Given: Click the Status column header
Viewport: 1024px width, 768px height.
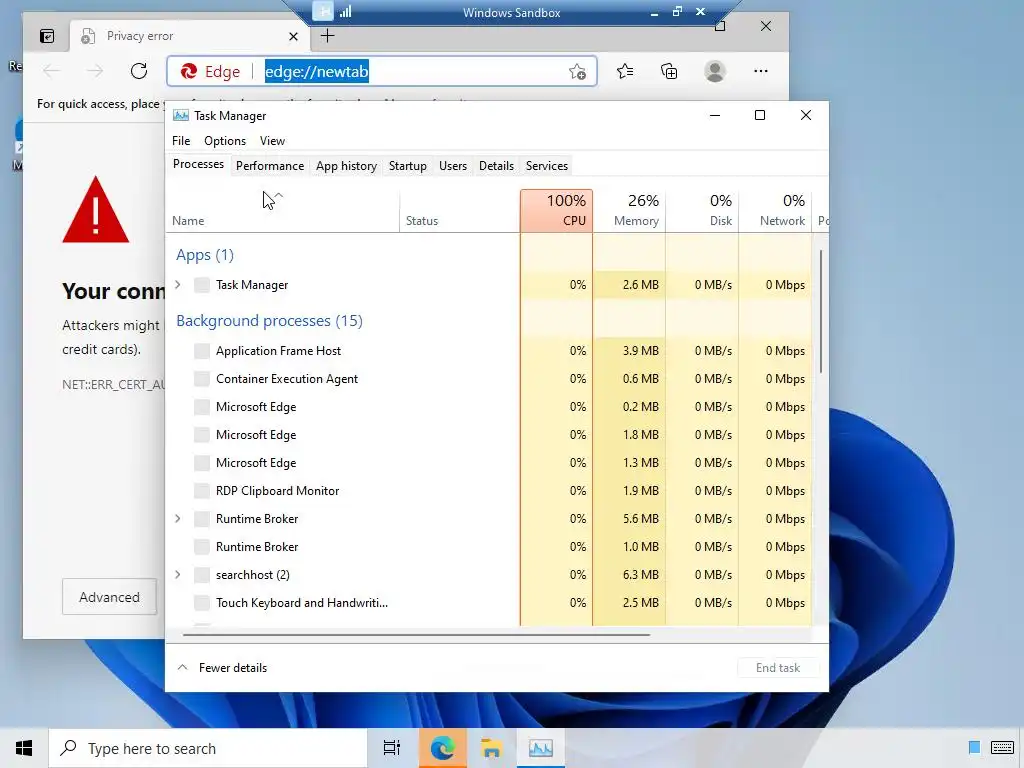Looking at the screenshot, I should click(459, 210).
